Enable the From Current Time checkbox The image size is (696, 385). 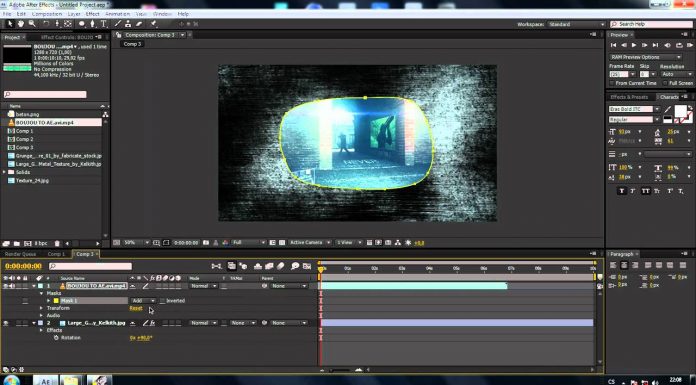(612, 83)
